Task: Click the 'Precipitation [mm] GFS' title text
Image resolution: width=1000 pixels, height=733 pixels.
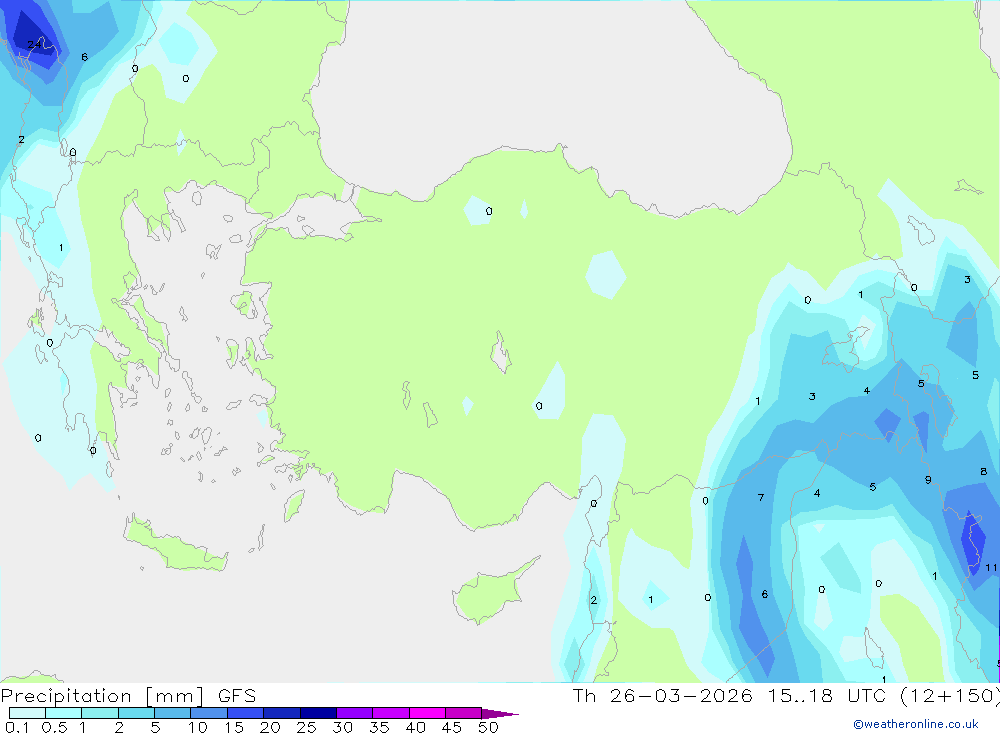Action: click(x=128, y=696)
